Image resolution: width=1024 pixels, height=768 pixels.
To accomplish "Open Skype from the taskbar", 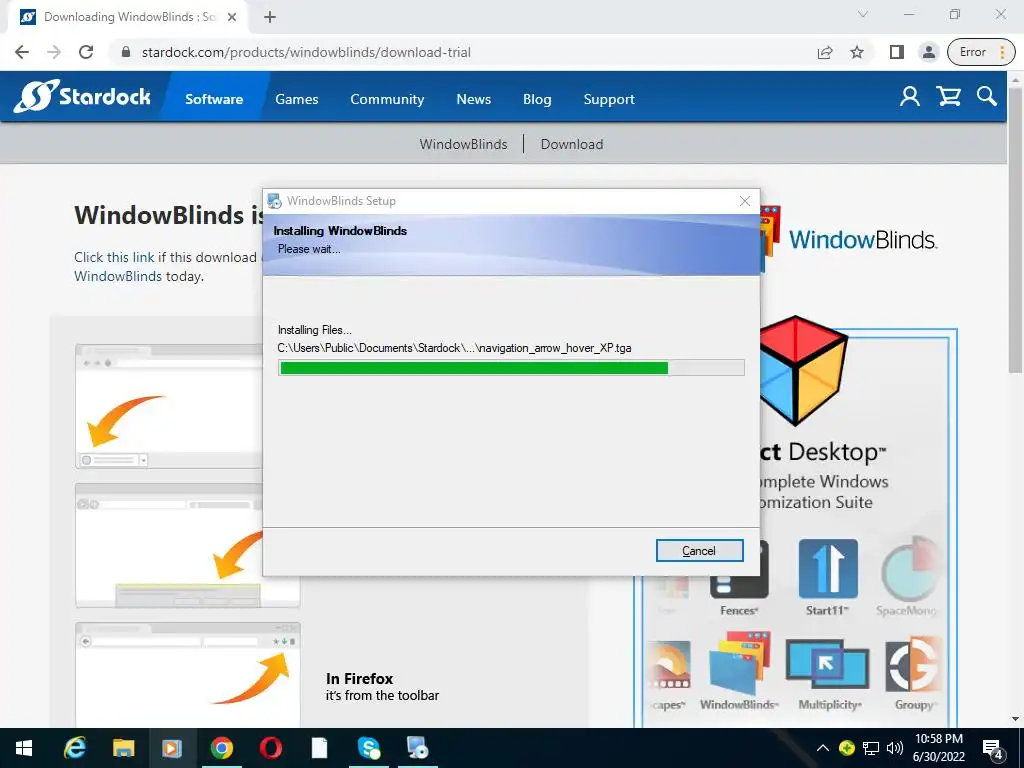I will tap(368, 748).
